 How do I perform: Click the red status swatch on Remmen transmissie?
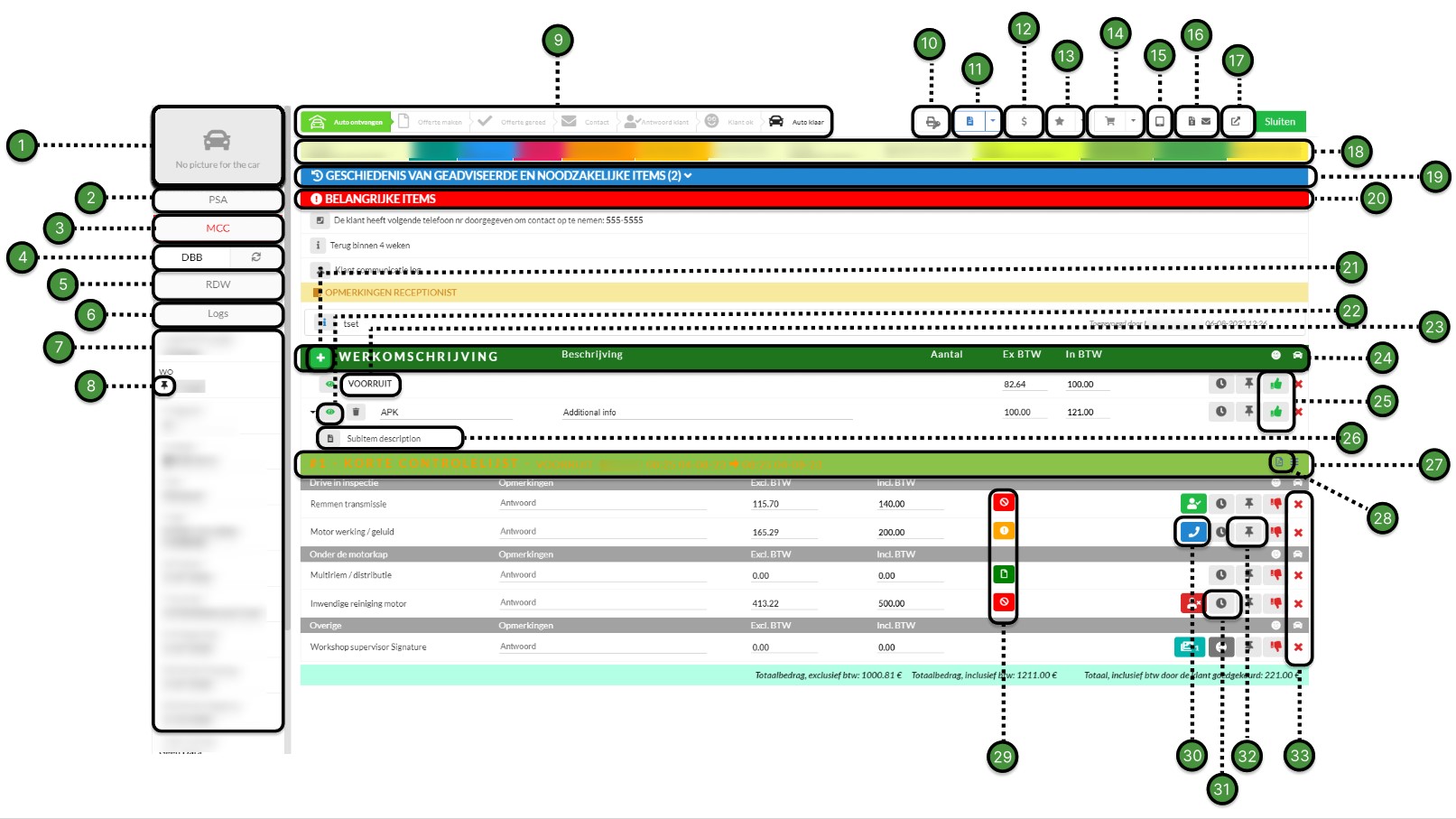(1004, 503)
